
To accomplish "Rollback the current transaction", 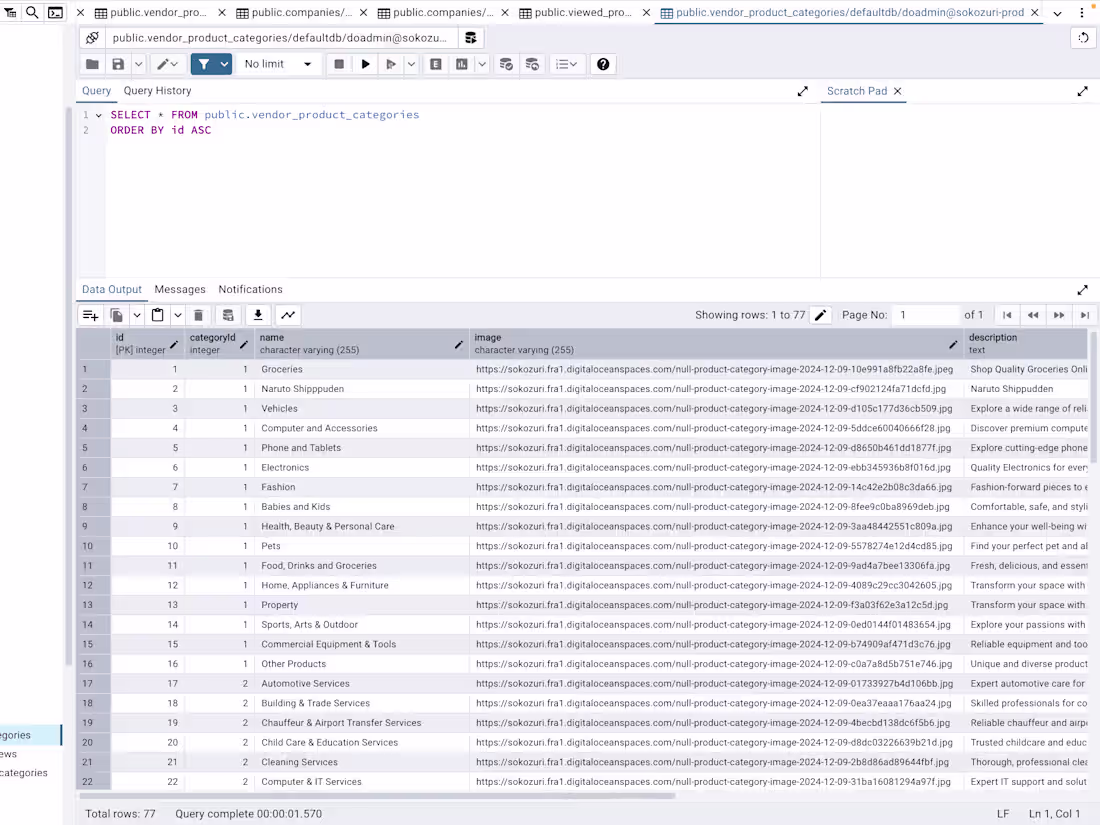I will 532,63.
